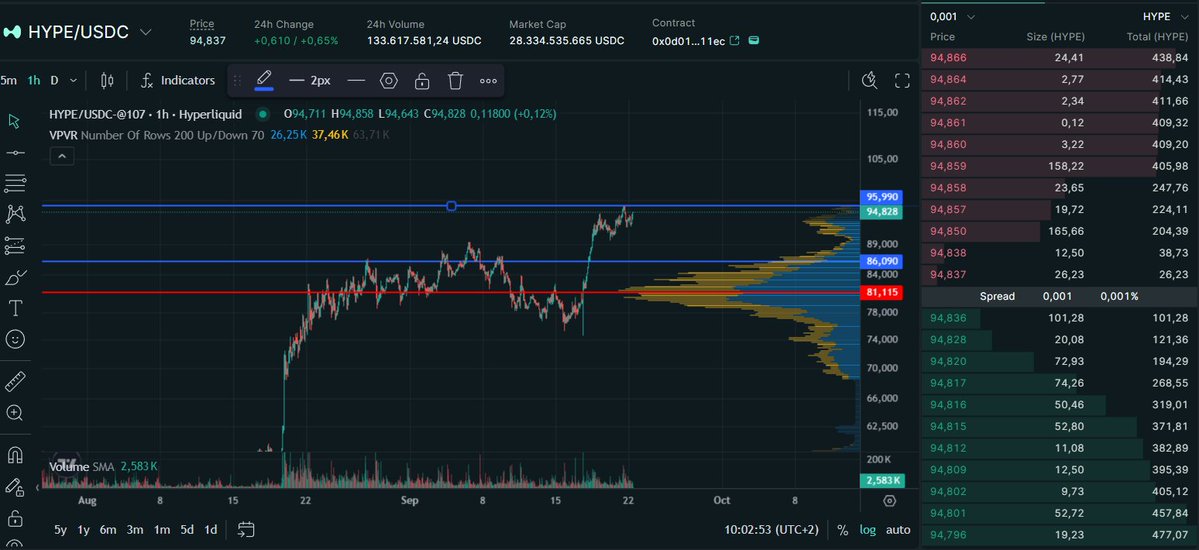
Task: Switch to the 5m timeframe
Action: (9, 80)
